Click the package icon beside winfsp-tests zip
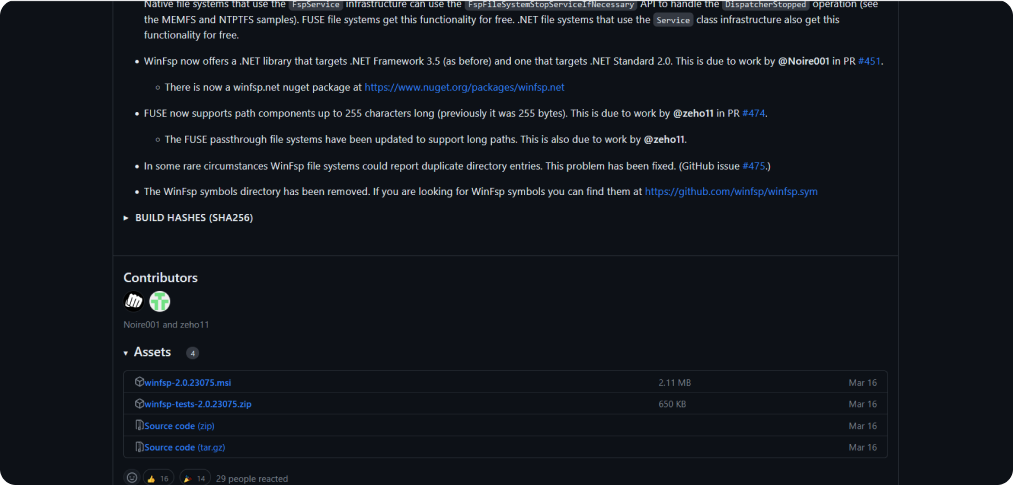1013x485 pixels. click(139, 404)
